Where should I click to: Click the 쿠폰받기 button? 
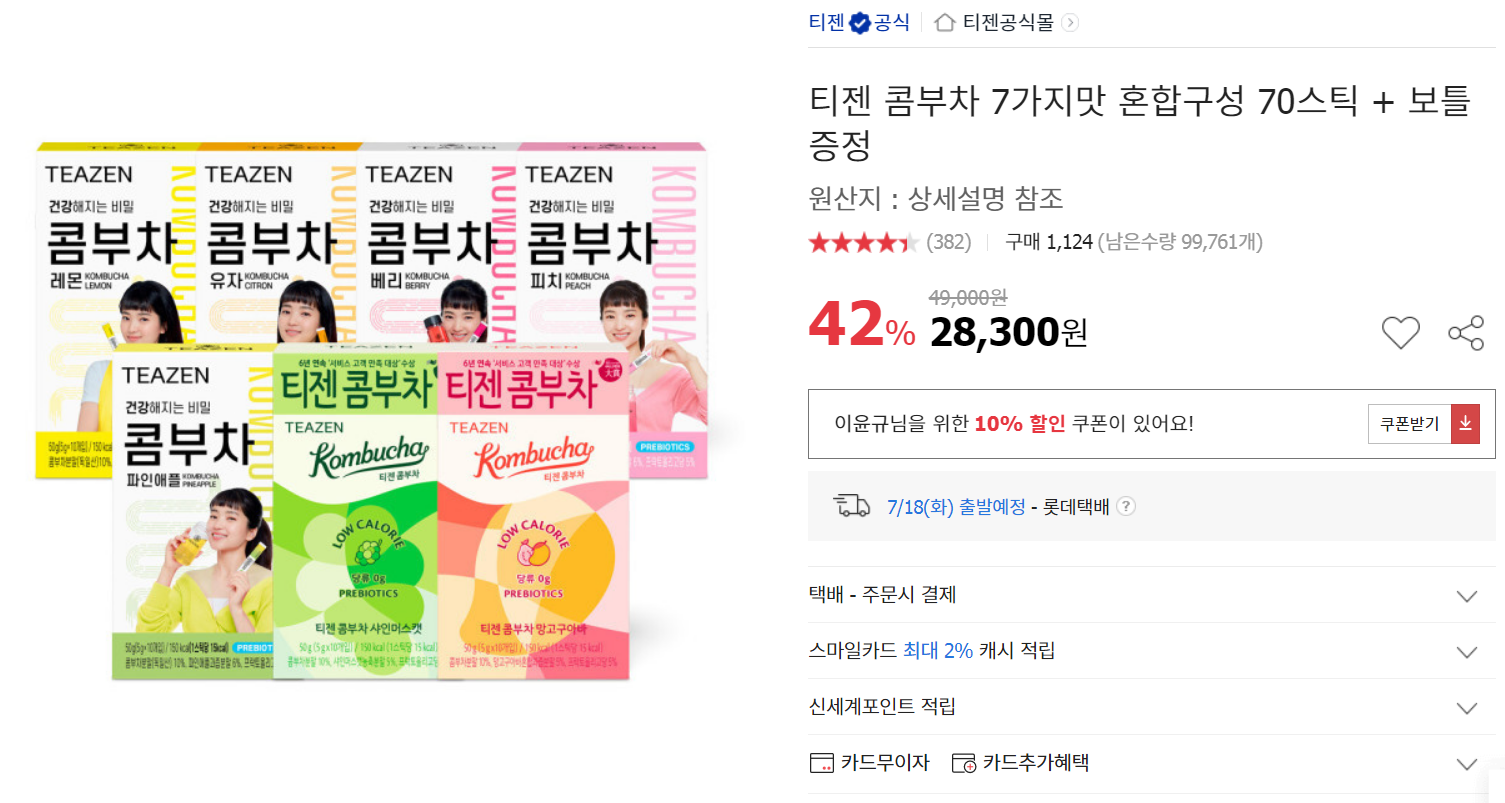1410,424
